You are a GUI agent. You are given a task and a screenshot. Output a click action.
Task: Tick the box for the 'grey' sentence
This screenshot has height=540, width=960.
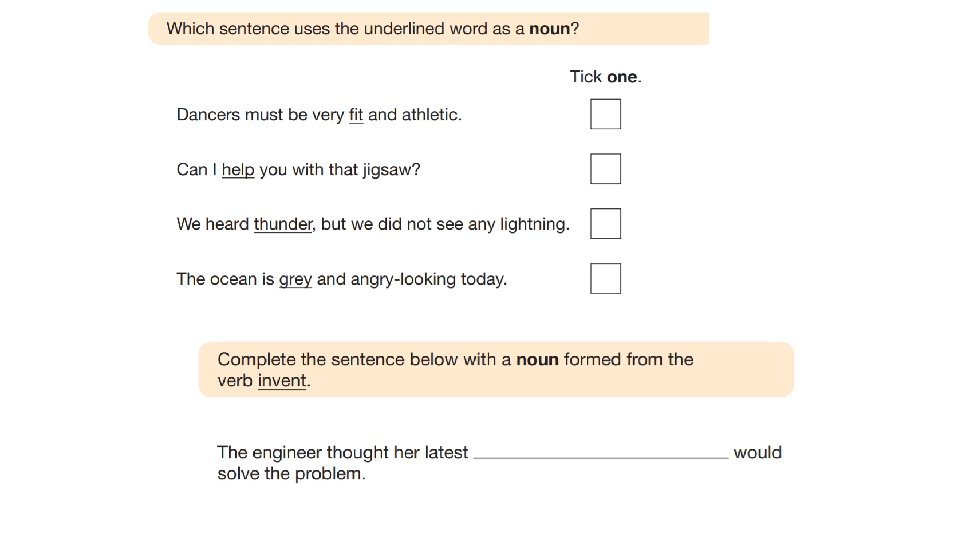click(605, 278)
